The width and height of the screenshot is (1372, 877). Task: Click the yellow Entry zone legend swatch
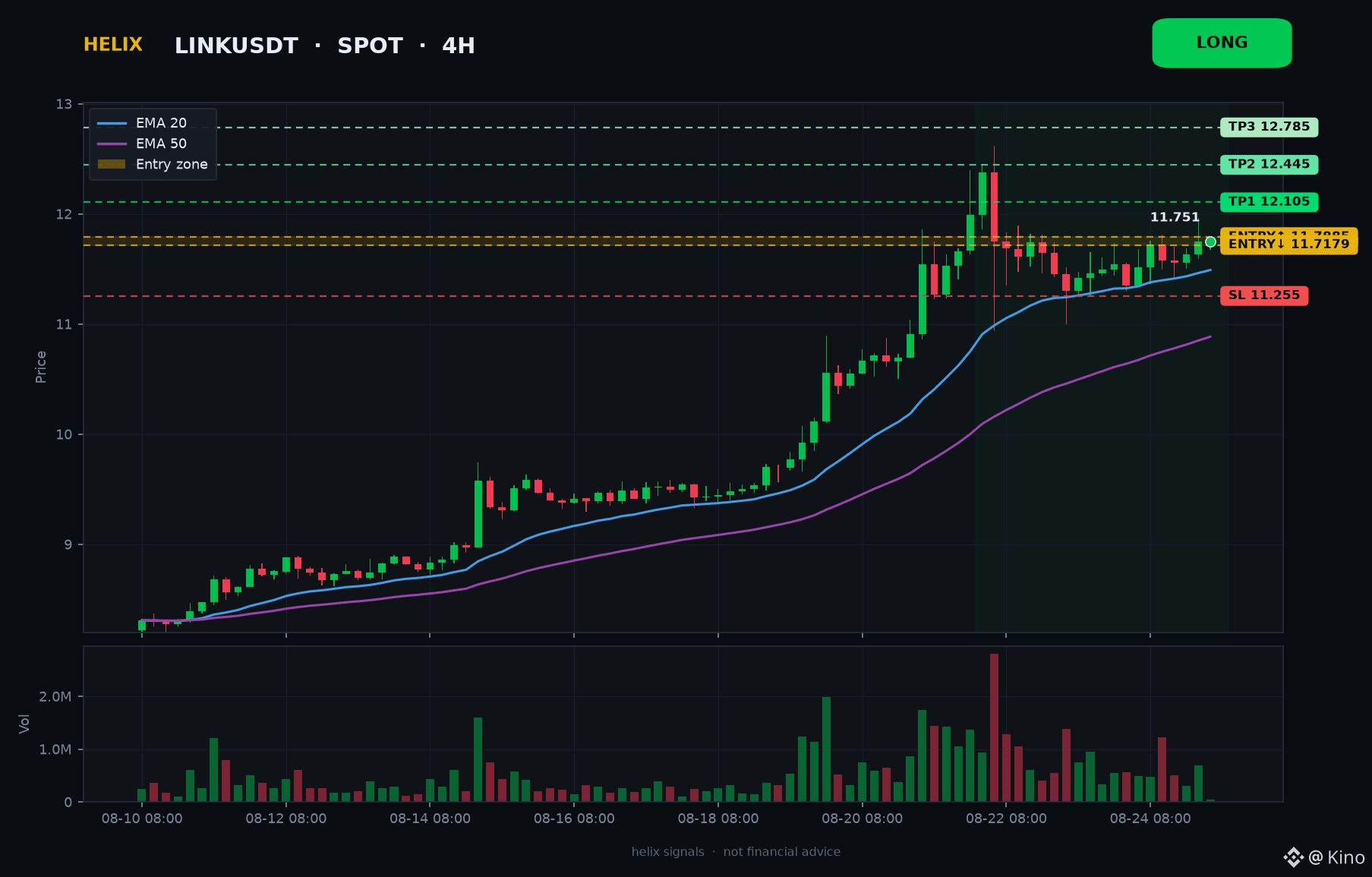pos(112,164)
